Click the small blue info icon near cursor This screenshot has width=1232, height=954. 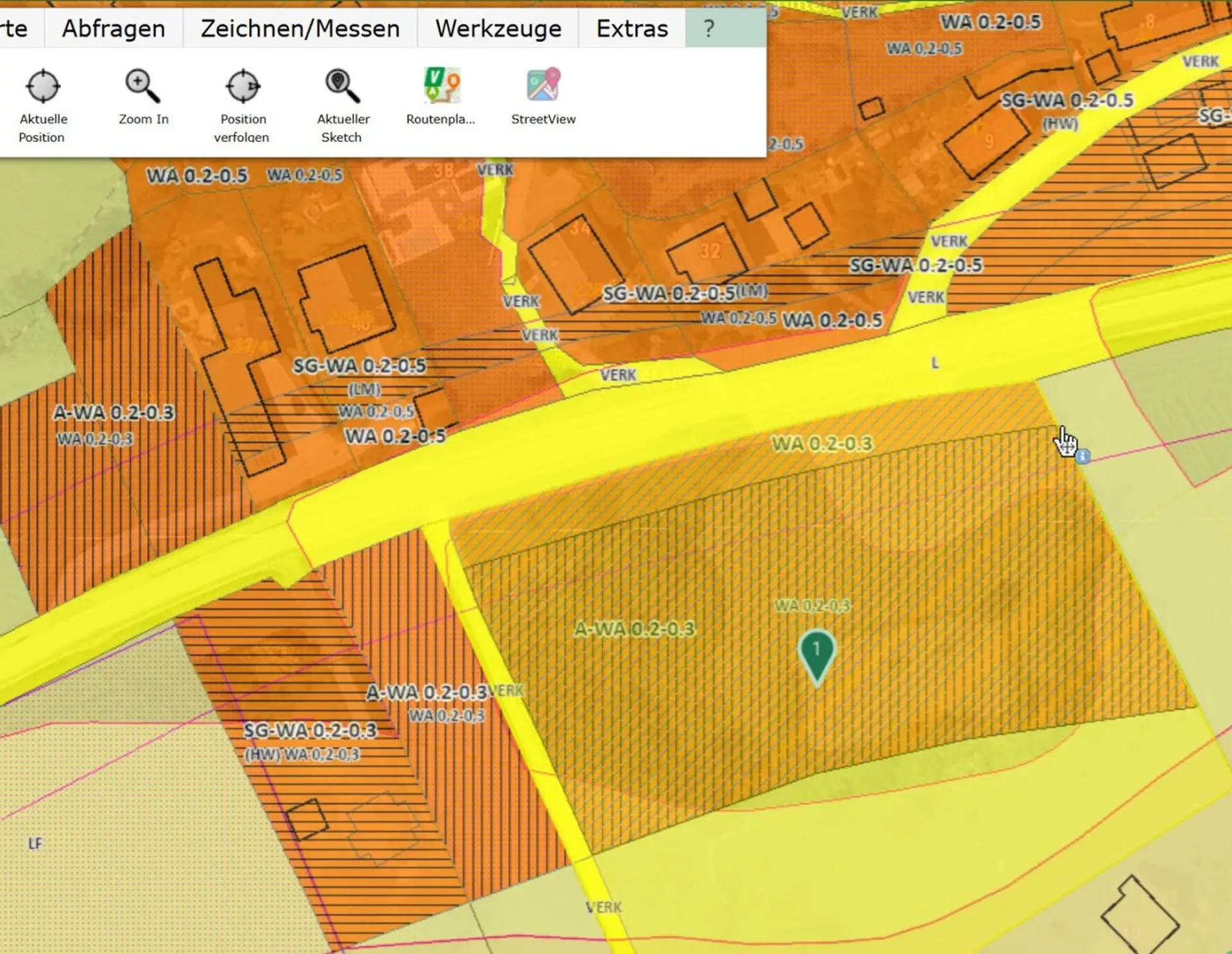tap(1082, 456)
